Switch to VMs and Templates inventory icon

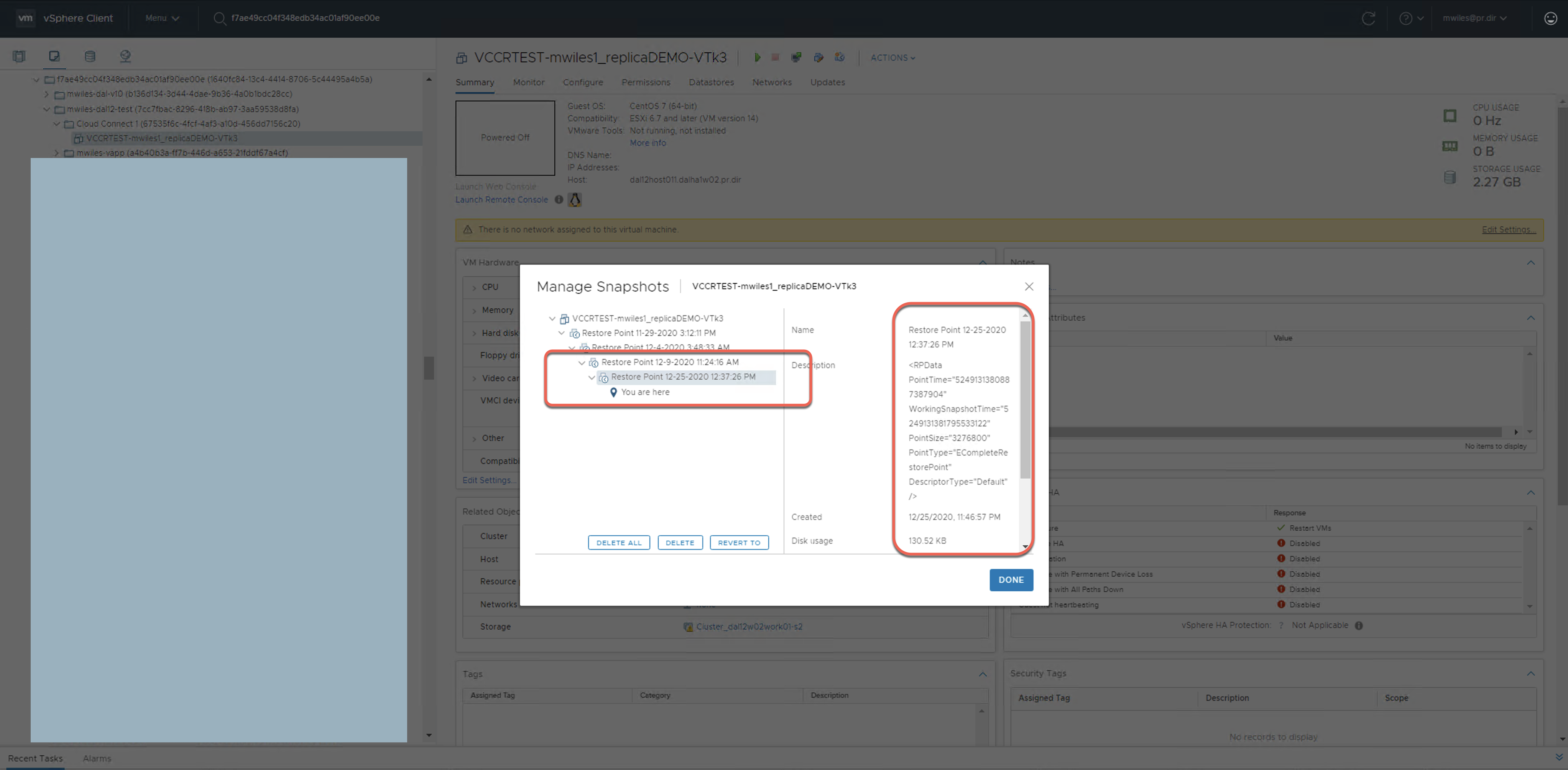point(54,56)
